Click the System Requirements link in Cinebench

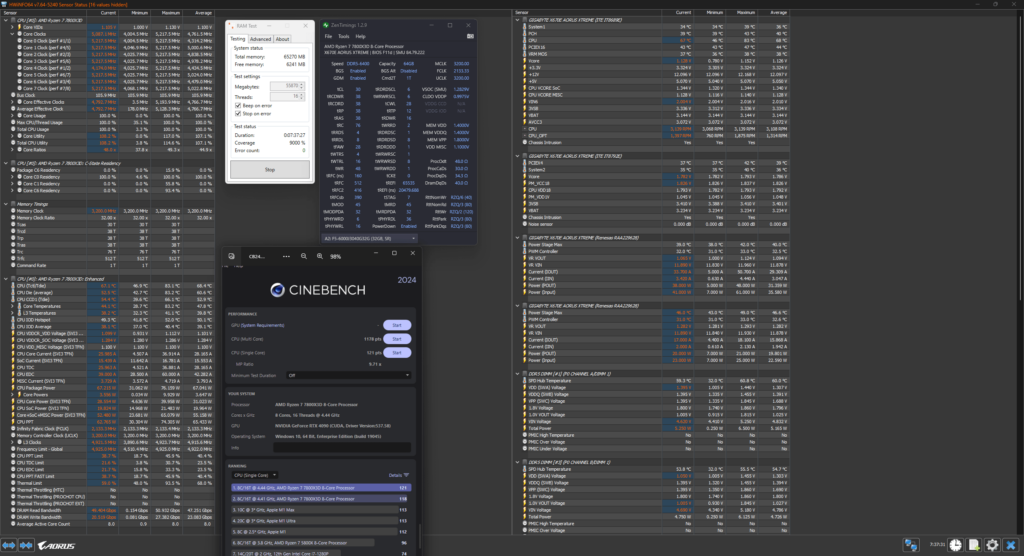[x=263, y=325]
